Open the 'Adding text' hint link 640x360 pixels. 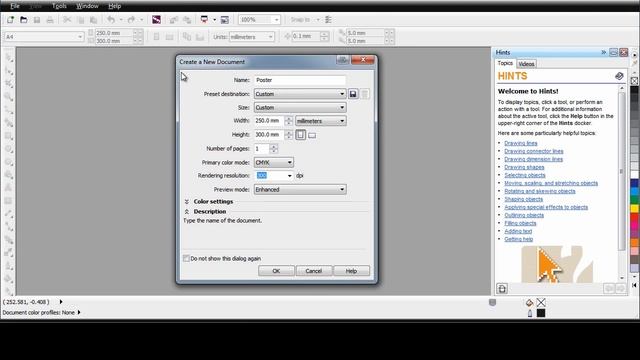click(x=518, y=231)
